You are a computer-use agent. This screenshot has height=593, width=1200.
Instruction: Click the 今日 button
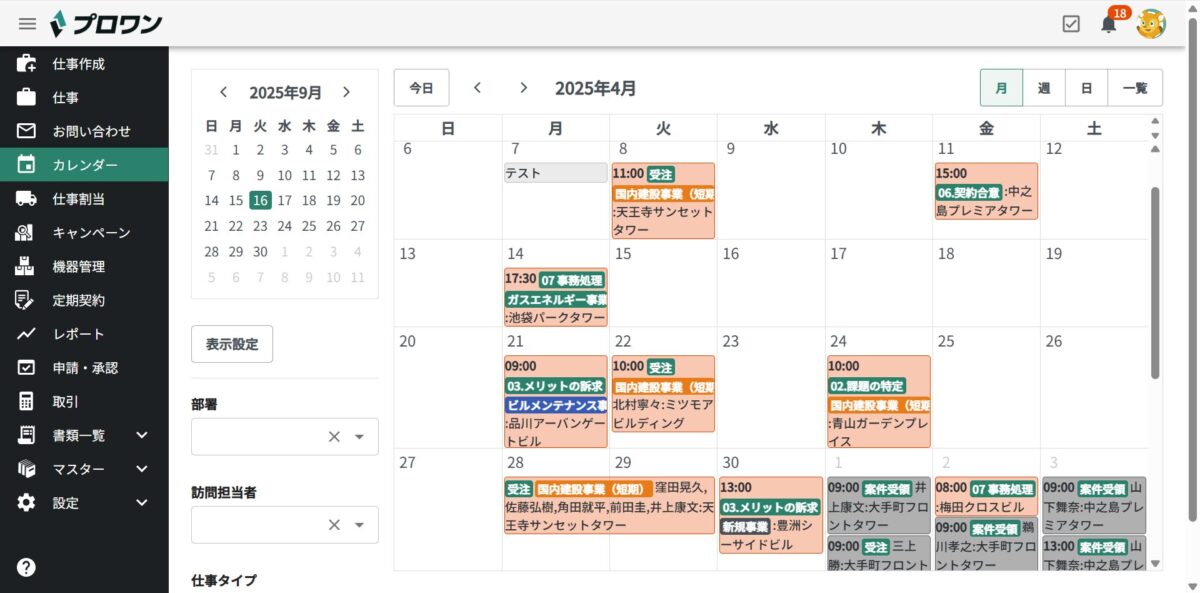pyautogui.click(x=422, y=88)
